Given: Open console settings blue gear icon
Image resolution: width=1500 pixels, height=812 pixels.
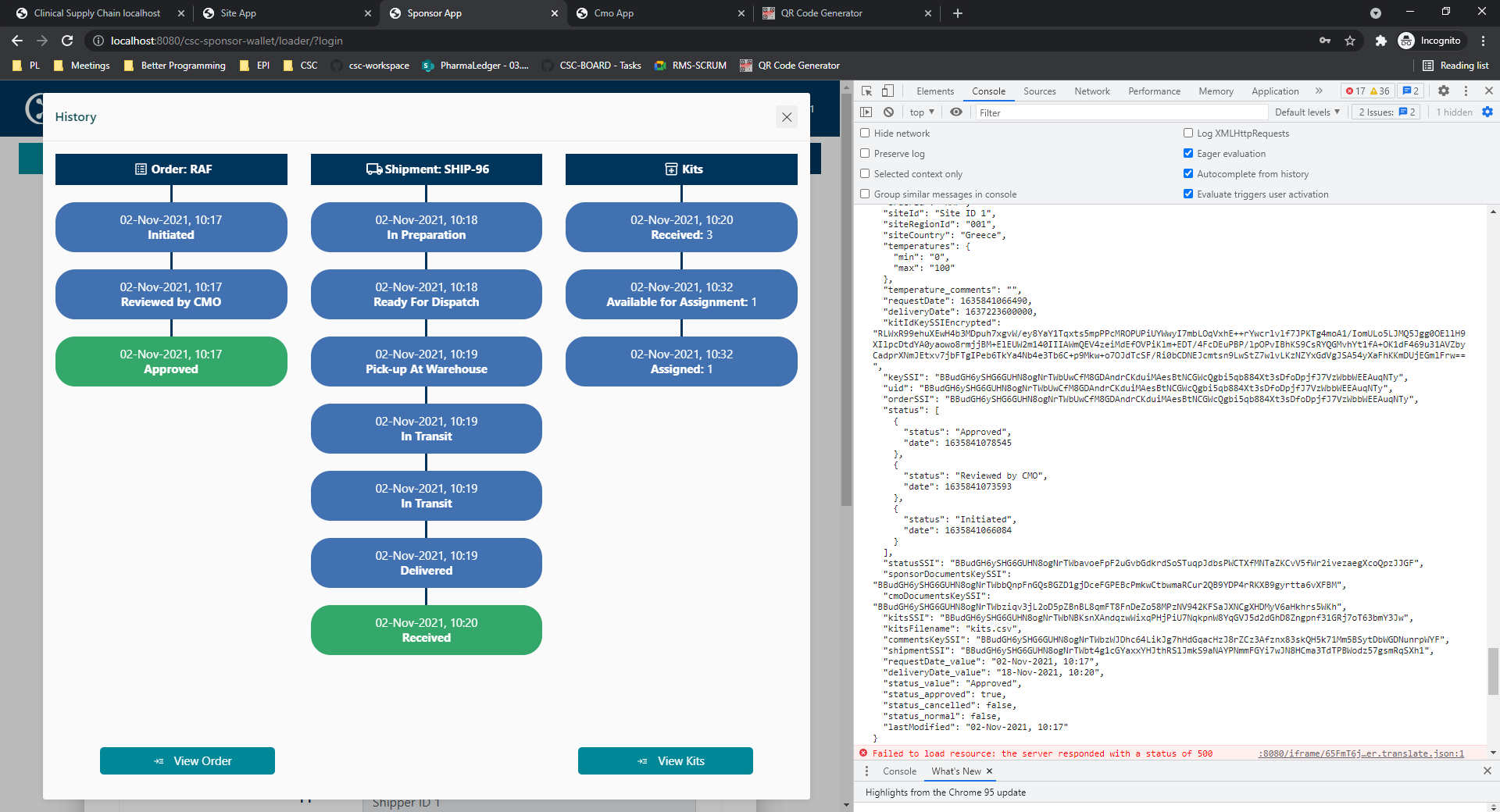Looking at the screenshot, I should click(x=1487, y=112).
